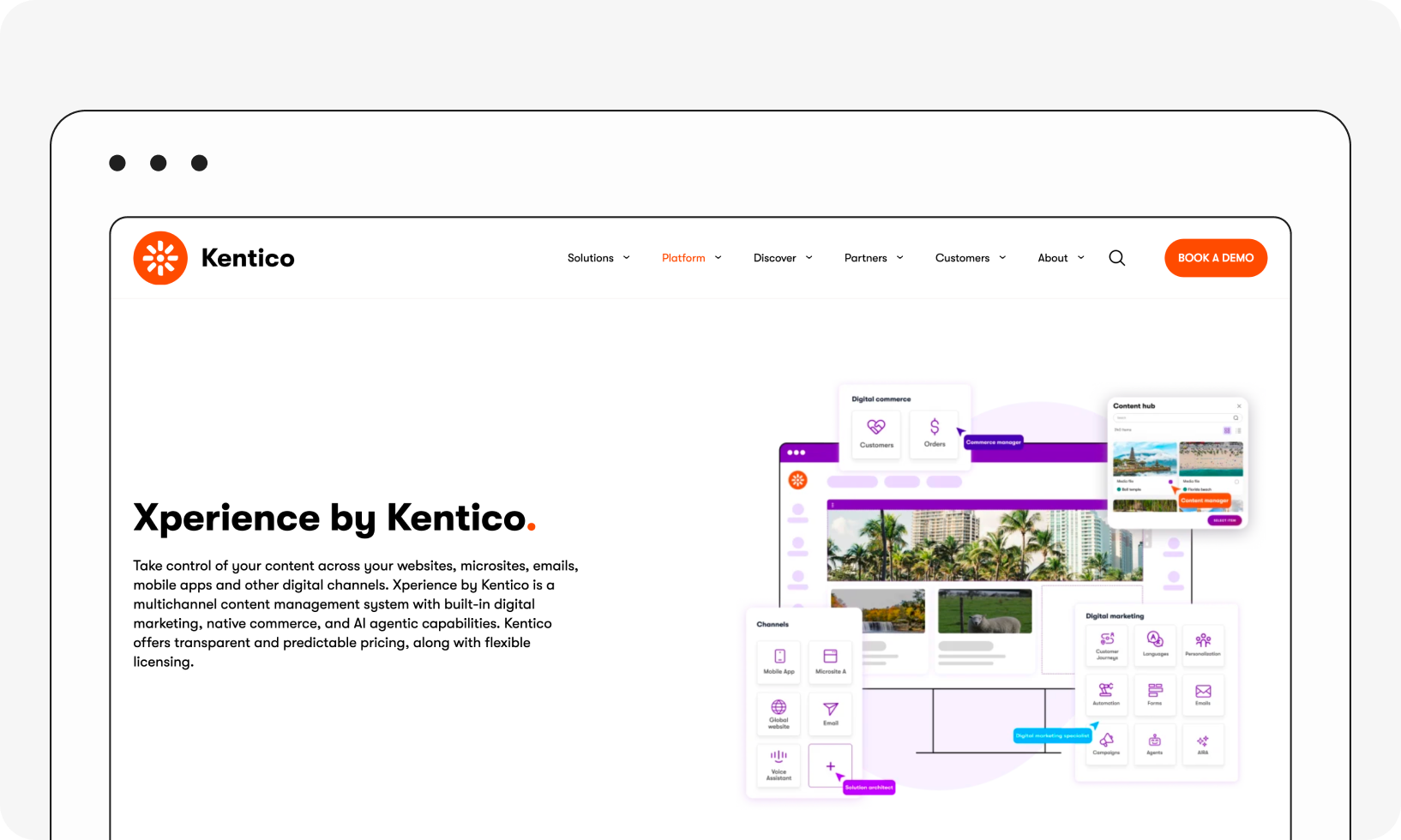Expand the Discover dropdown chevron
Image resolution: width=1401 pixels, height=840 pixels.
tap(809, 258)
